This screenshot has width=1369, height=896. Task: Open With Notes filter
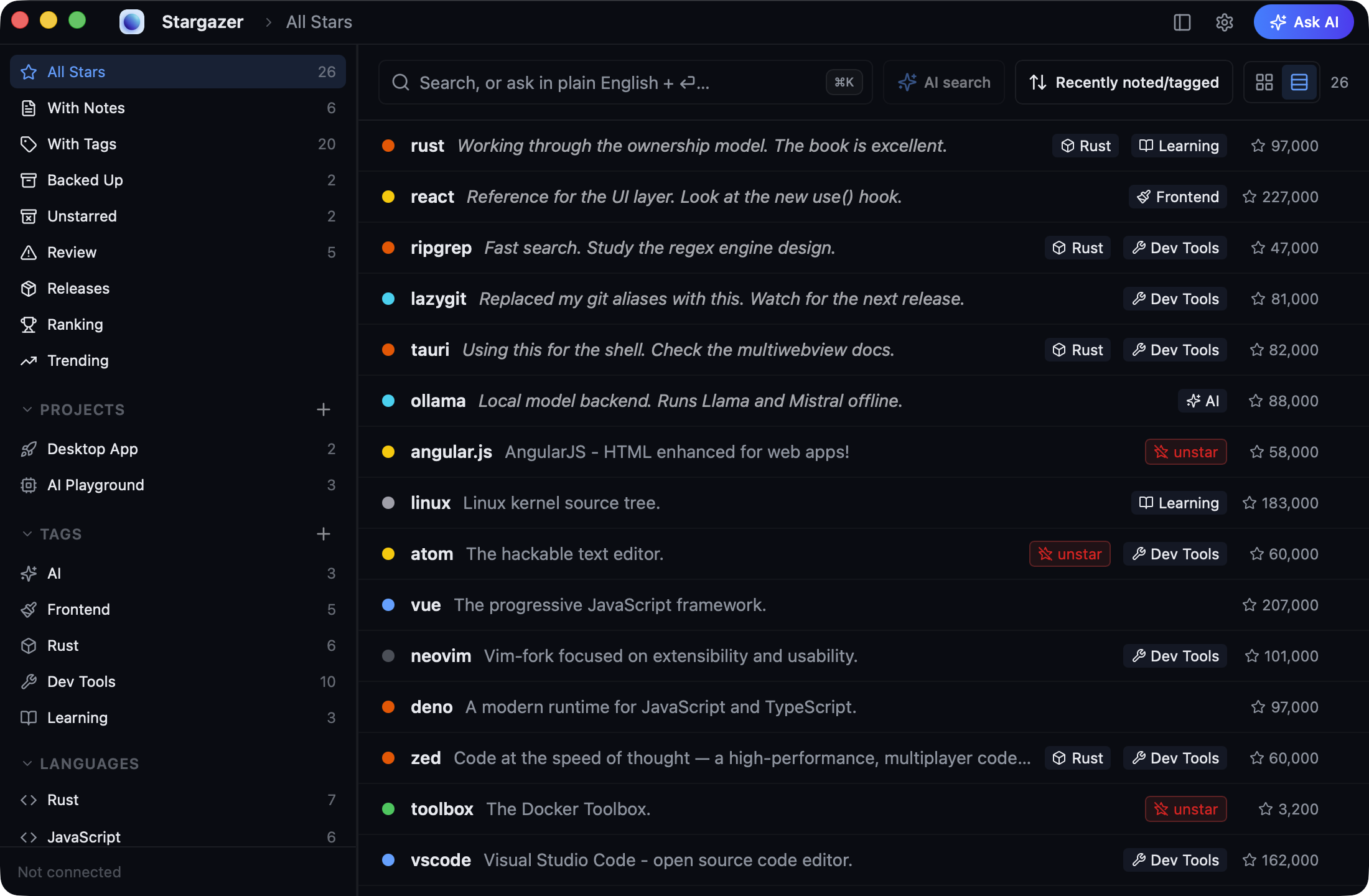click(x=178, y=108)
